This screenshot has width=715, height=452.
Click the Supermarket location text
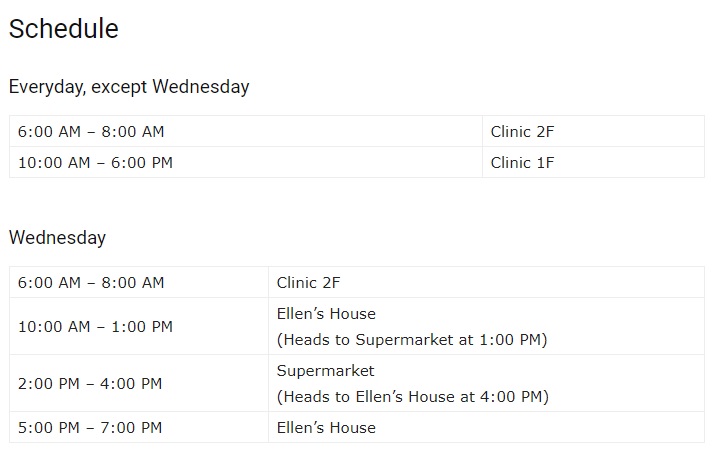[x=325, y=371]
